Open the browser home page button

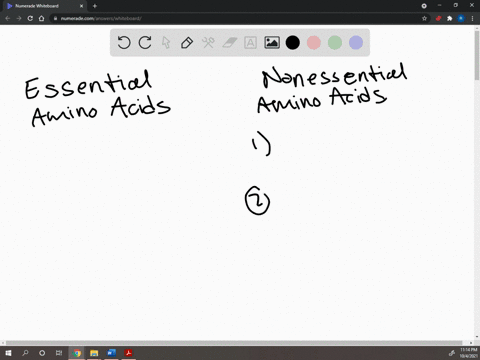[x=41, y=18]
